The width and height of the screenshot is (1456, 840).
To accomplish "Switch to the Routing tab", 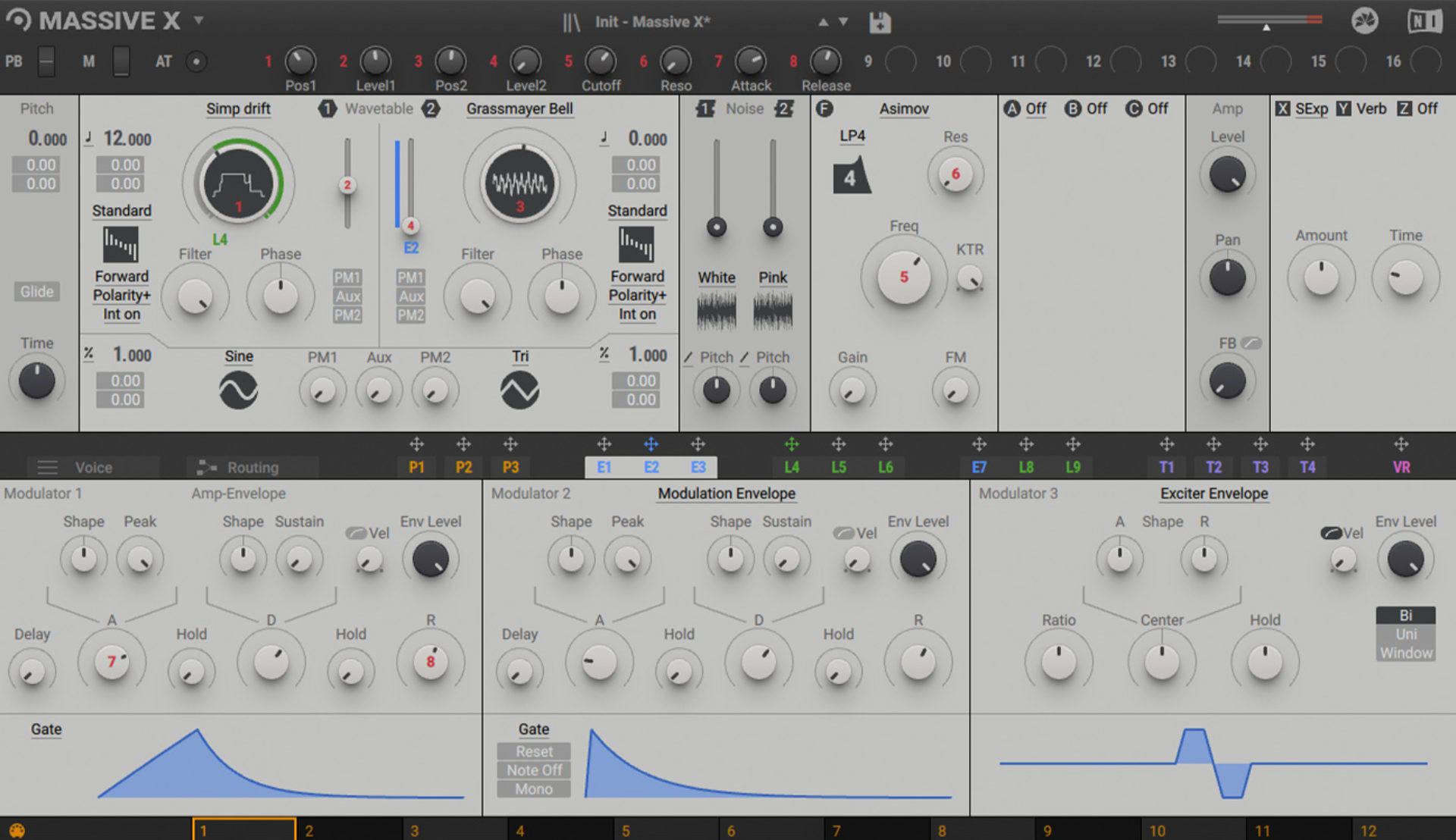I will (x=251, y=467).
